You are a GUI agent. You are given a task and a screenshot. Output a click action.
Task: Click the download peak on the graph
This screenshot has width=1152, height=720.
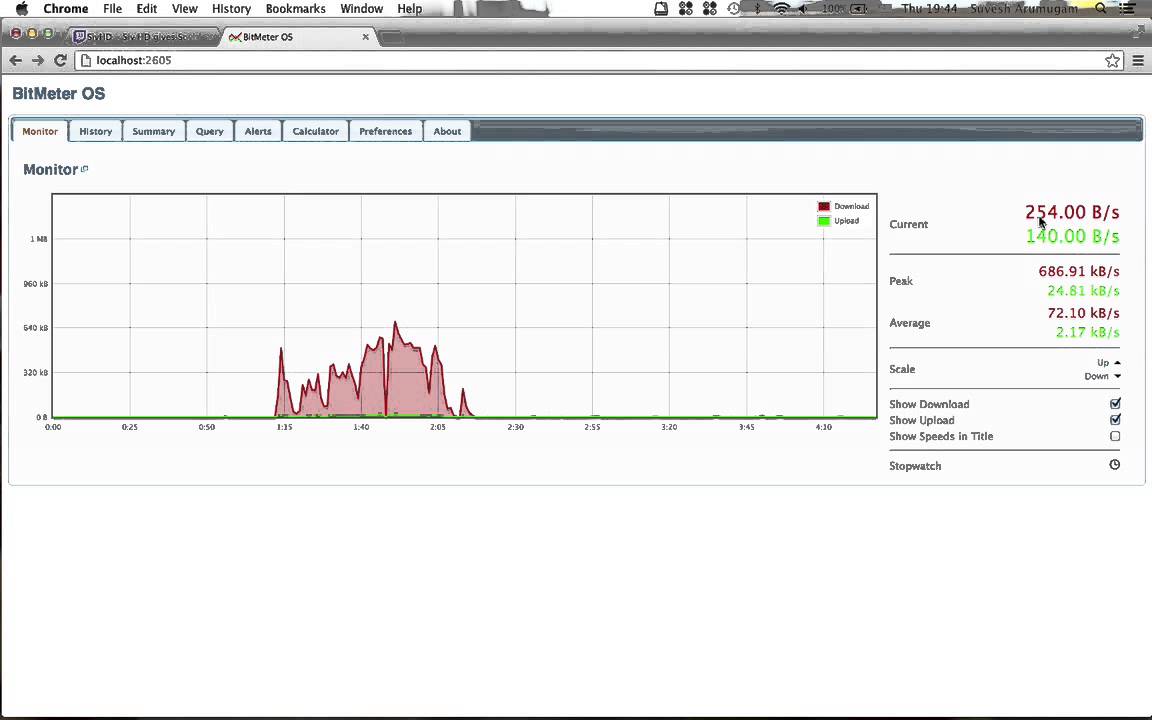pos(395,323)
